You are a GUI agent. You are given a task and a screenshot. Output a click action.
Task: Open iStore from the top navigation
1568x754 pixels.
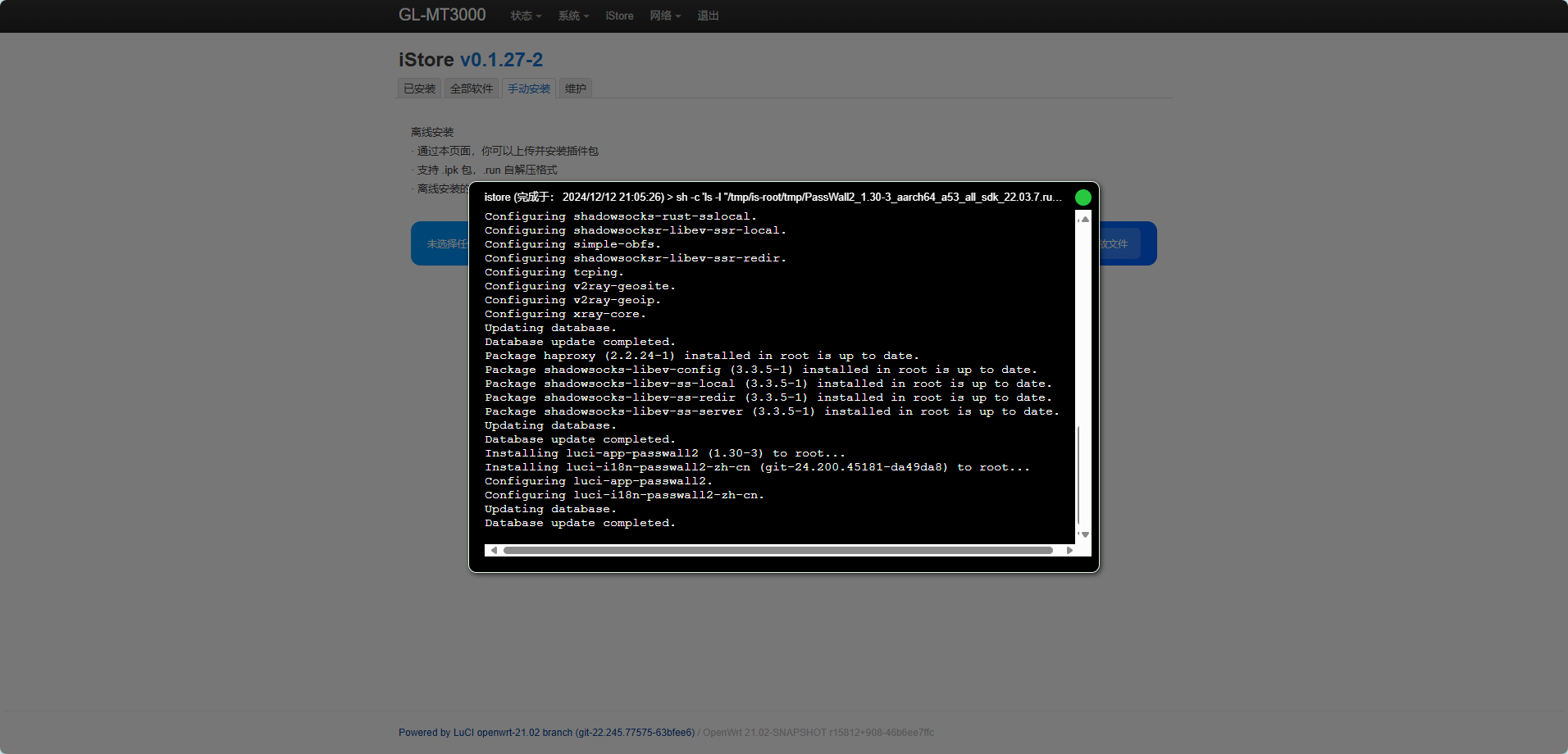(x=619, y=16)
